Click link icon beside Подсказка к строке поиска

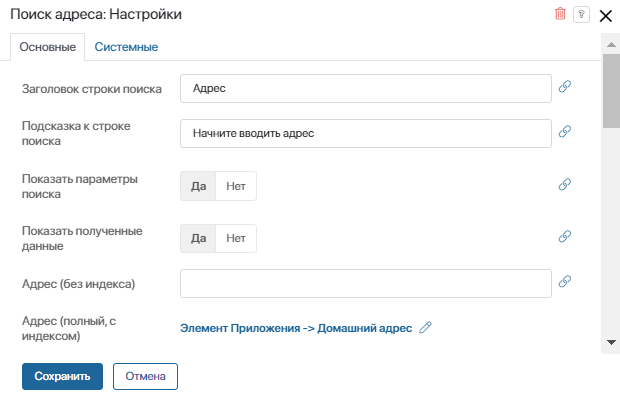[565, 131]
